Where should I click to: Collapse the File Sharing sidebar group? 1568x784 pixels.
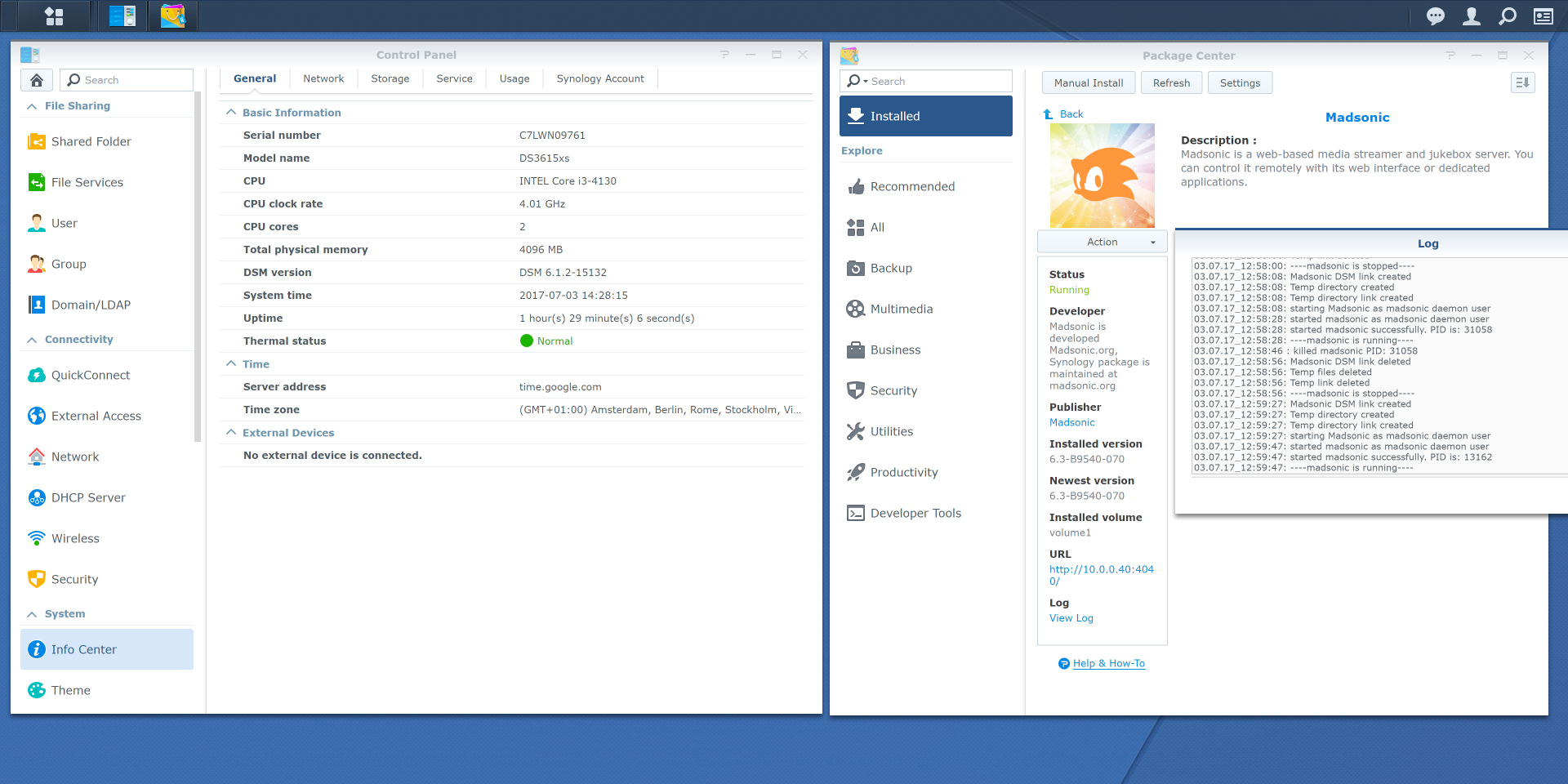click(33, 106)
